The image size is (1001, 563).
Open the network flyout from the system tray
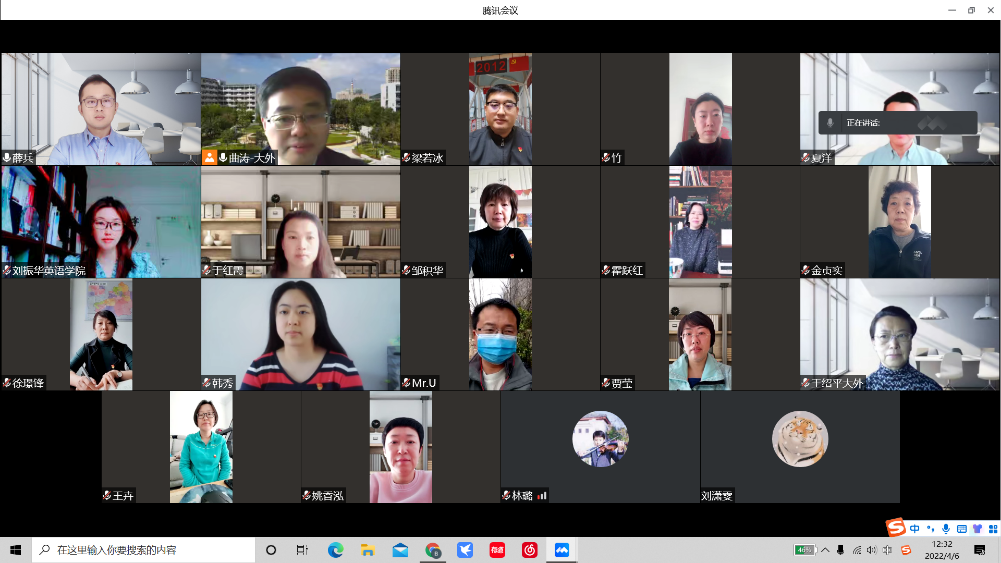(856, 550)
